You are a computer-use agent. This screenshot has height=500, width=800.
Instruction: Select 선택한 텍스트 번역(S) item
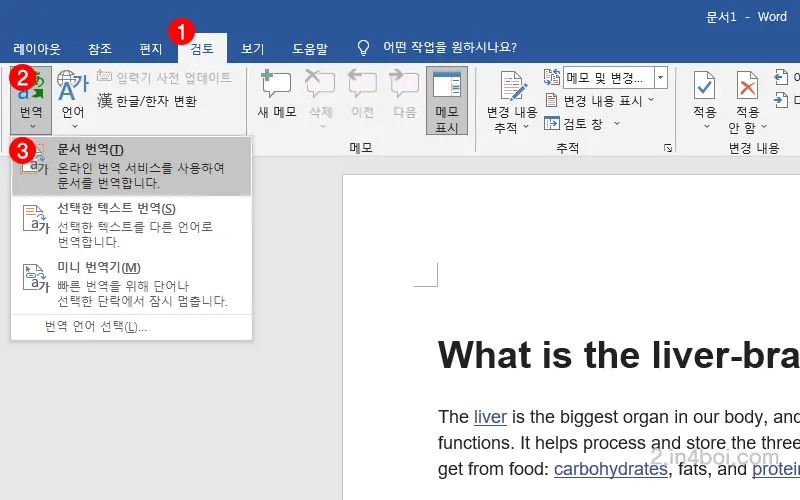pyautogui.click(x=131, y=225)
